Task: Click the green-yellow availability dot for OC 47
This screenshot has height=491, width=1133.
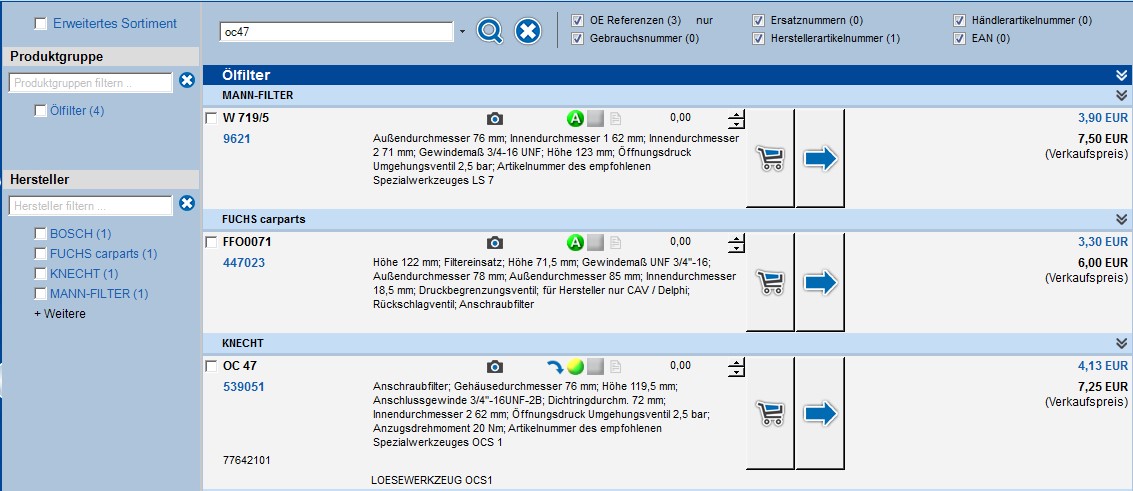Action: [575, 366]
